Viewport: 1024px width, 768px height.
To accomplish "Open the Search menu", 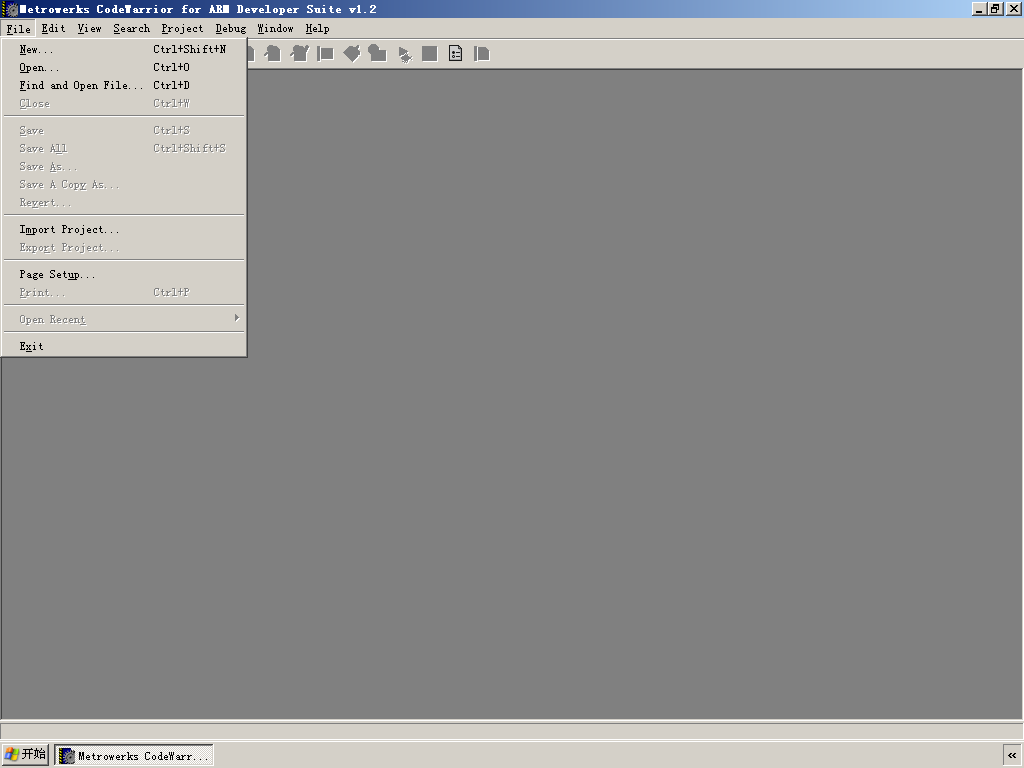I will pyautogui.click(x=131, y=29).
